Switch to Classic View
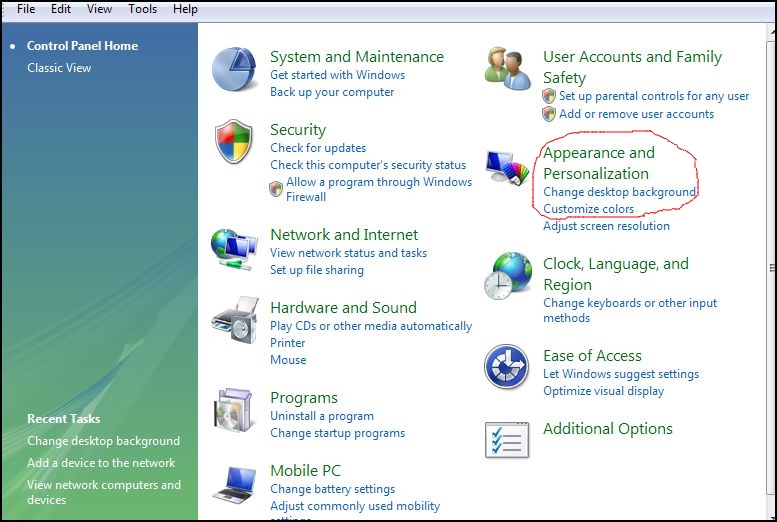This screenshot has height=522, width=777. tap(59, 68)
